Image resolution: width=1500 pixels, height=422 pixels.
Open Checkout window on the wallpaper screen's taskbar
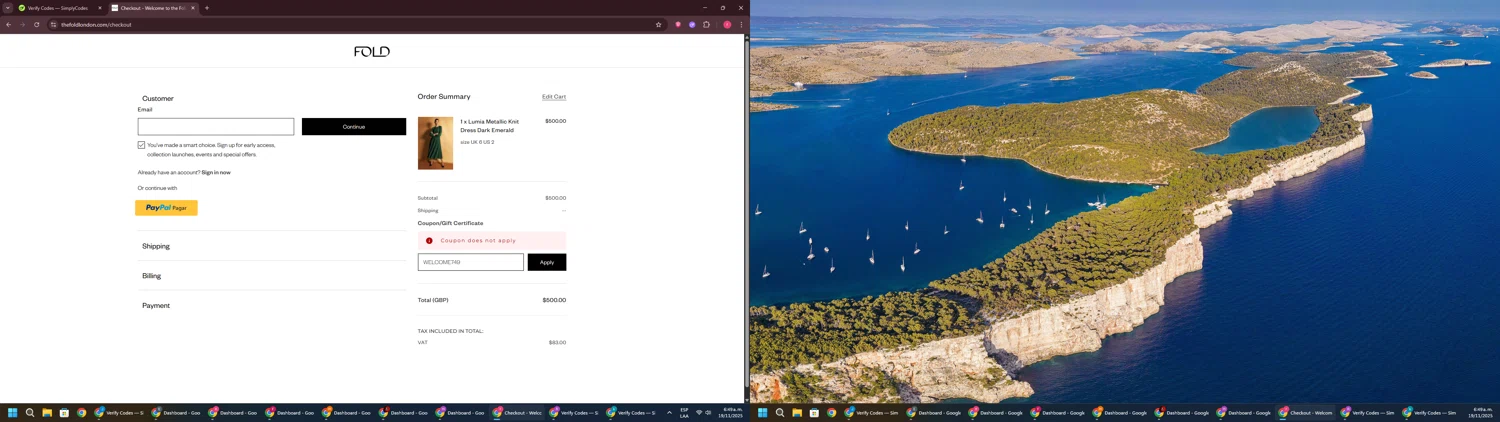(x=1306, y=412)
